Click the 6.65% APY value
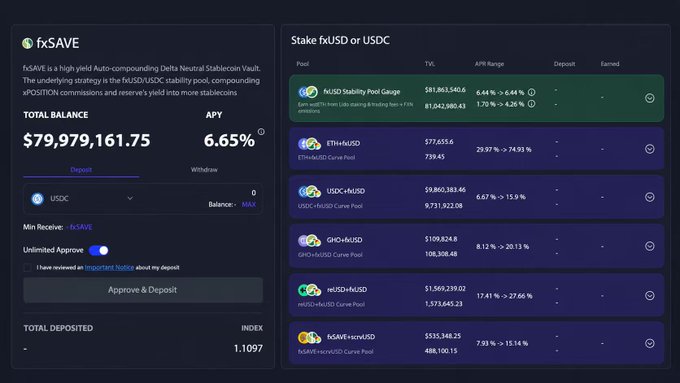The image size is (680, 383). coord(229,140)
